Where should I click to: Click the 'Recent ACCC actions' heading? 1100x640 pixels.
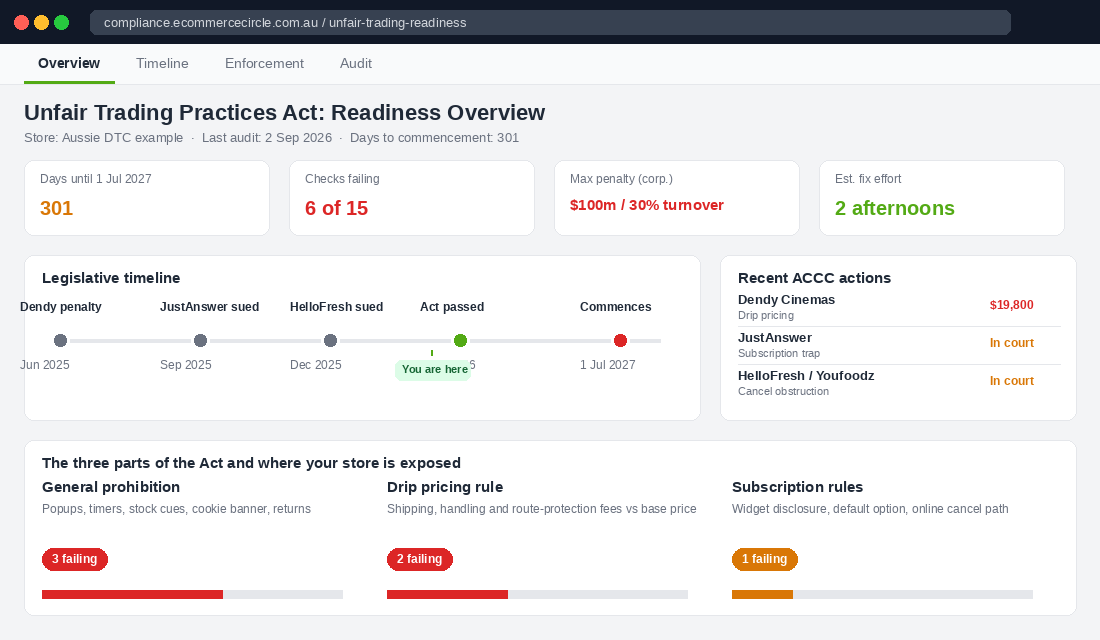point(814,278)
